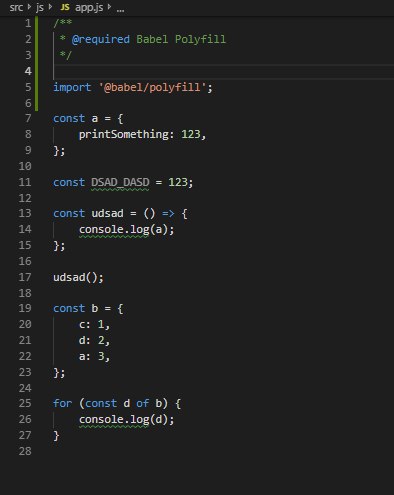Click line number 11 in the gutter
Image resolution: width=394 pixels, height=495 pixels.
[x=25, y=182]
